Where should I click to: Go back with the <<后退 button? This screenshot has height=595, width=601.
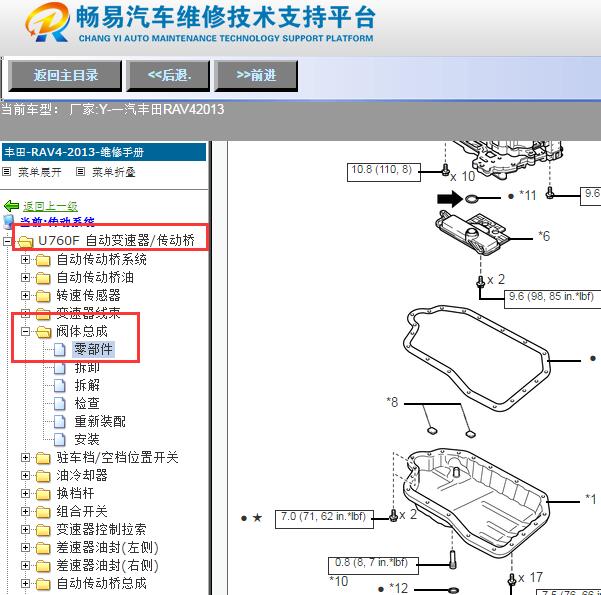(x=168, y=76)
